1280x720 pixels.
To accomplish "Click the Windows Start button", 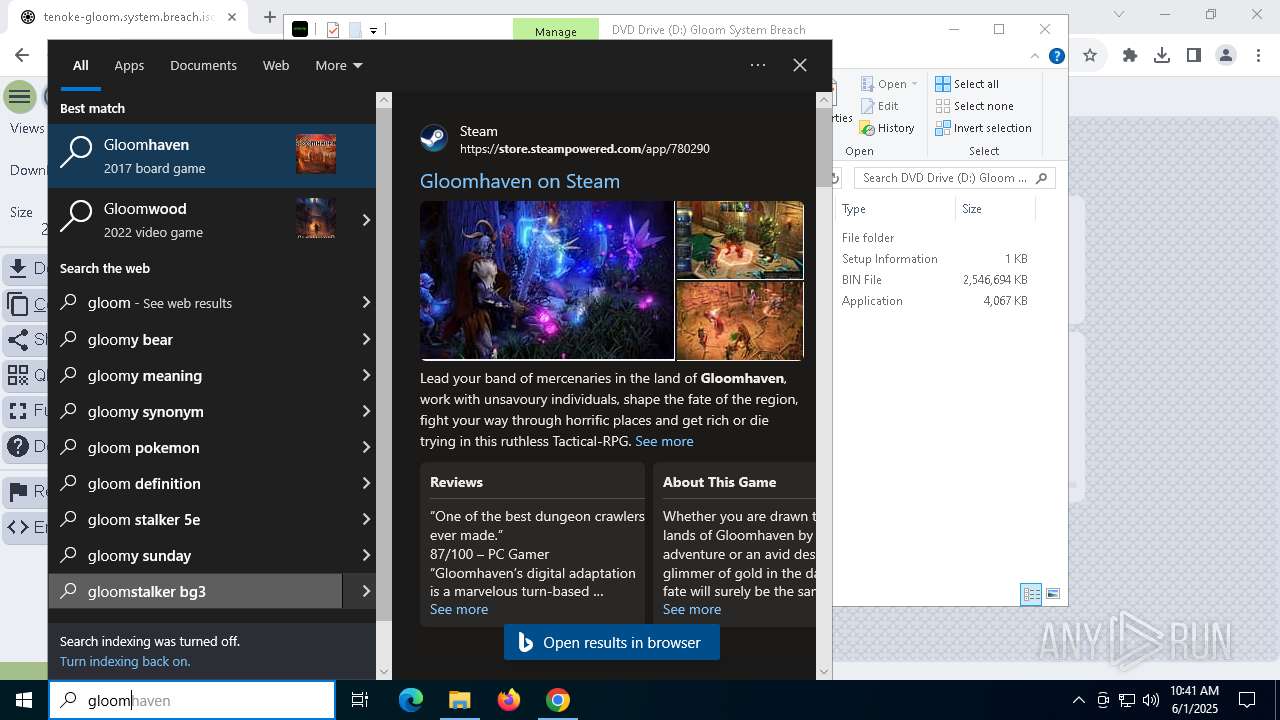I will pos(24,700).
